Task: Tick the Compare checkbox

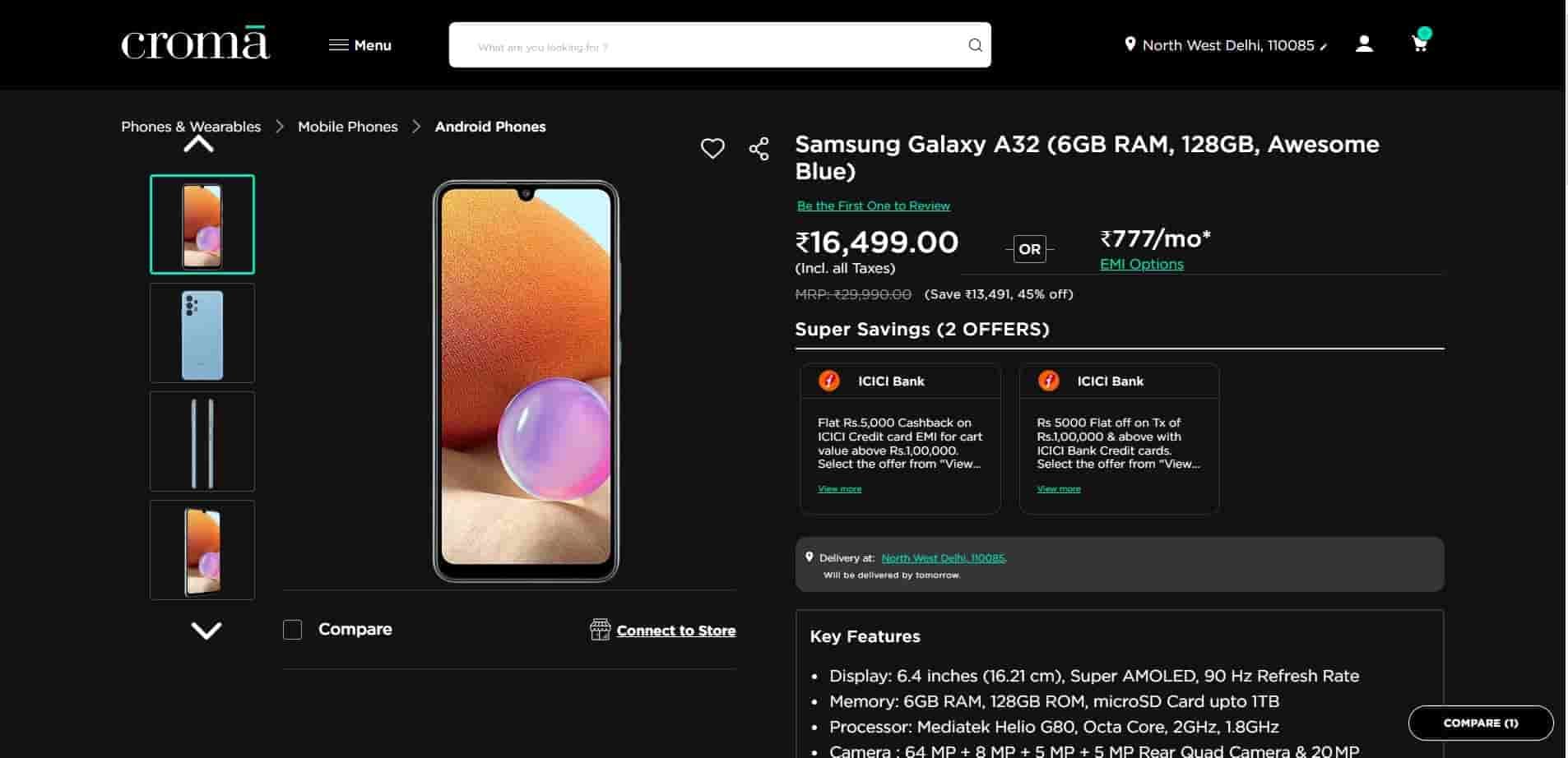Action: point(292,630)
